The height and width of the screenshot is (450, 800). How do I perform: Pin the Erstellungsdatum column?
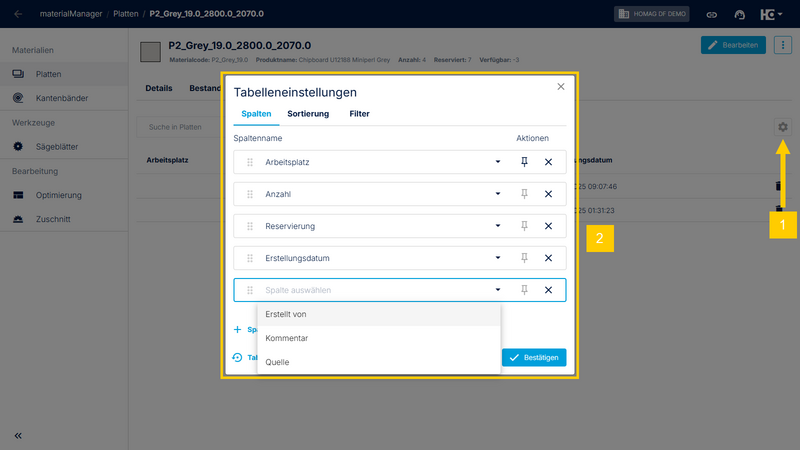pyautogui.click(x=524, y=258)
